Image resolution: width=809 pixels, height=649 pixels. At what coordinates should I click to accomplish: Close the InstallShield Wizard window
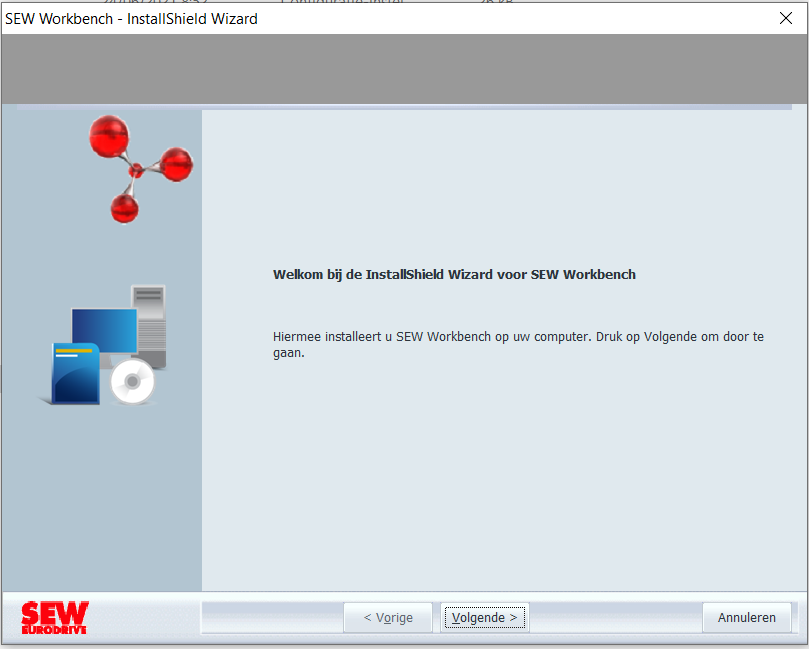coord(786,19)
